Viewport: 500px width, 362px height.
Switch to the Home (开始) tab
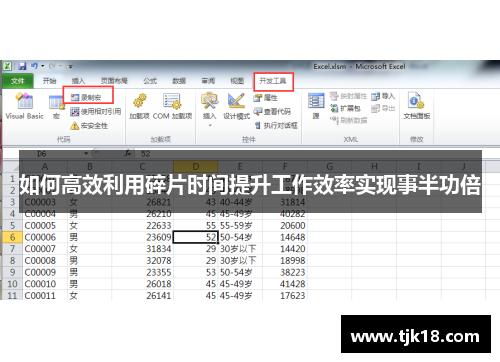coord(49,81)
